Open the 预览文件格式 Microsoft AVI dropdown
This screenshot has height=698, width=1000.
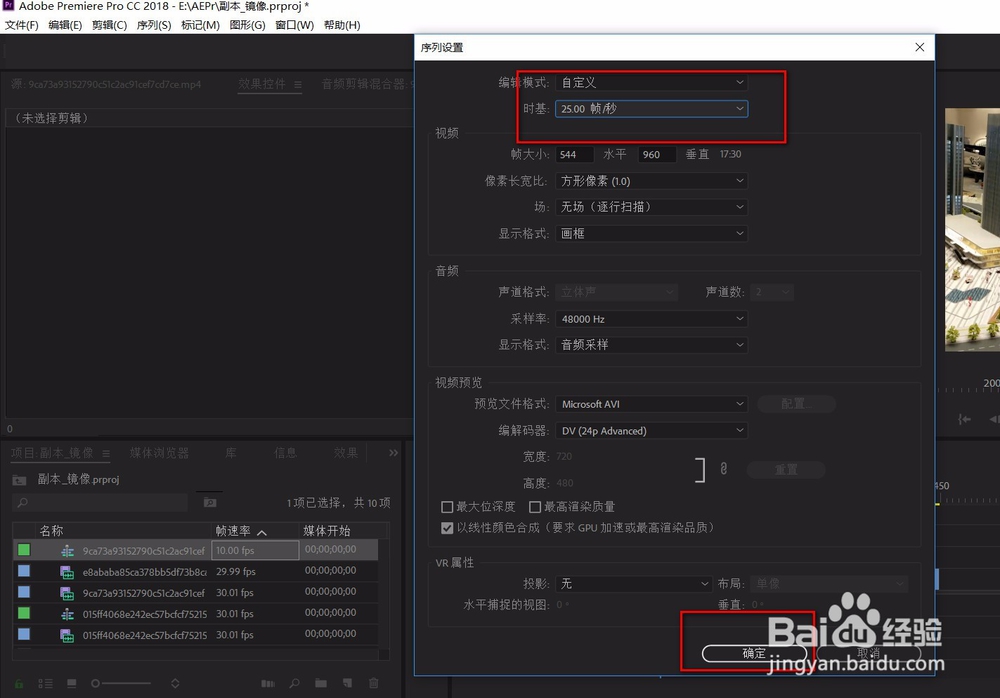pyautogui.click(x=651, y=405)
